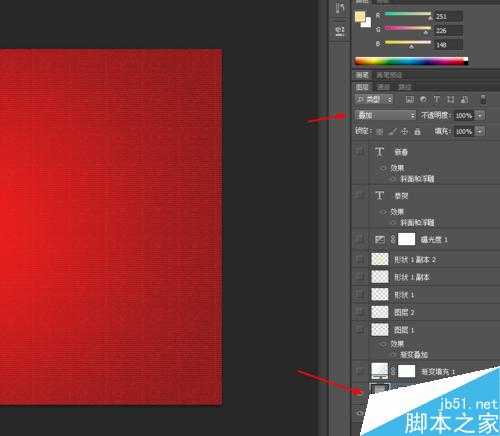This screenshot has height=436, width=500.
Task: Switch to 画笔 tab
Action: [362, 75]
